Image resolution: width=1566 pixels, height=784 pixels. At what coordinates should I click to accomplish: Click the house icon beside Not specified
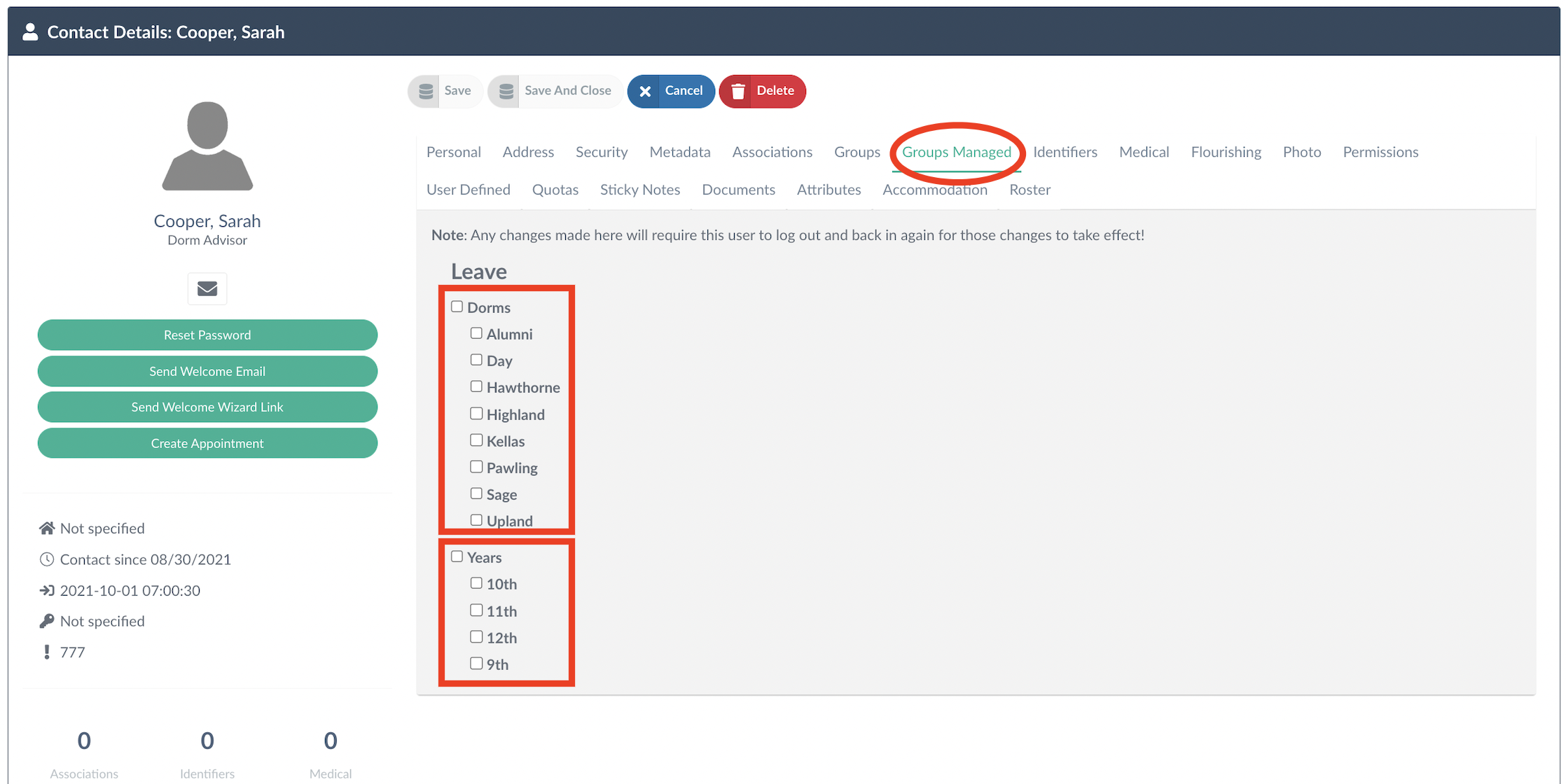click(x=47, y=528)
